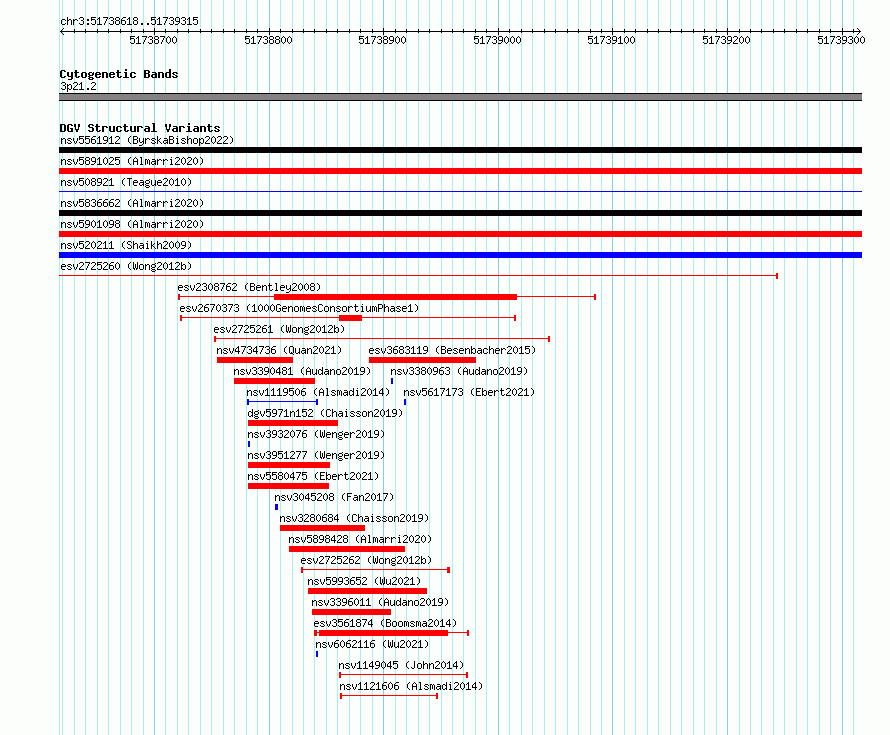Click the red bar under nsv5993652

pyautogui.click(x=367, y=591)
